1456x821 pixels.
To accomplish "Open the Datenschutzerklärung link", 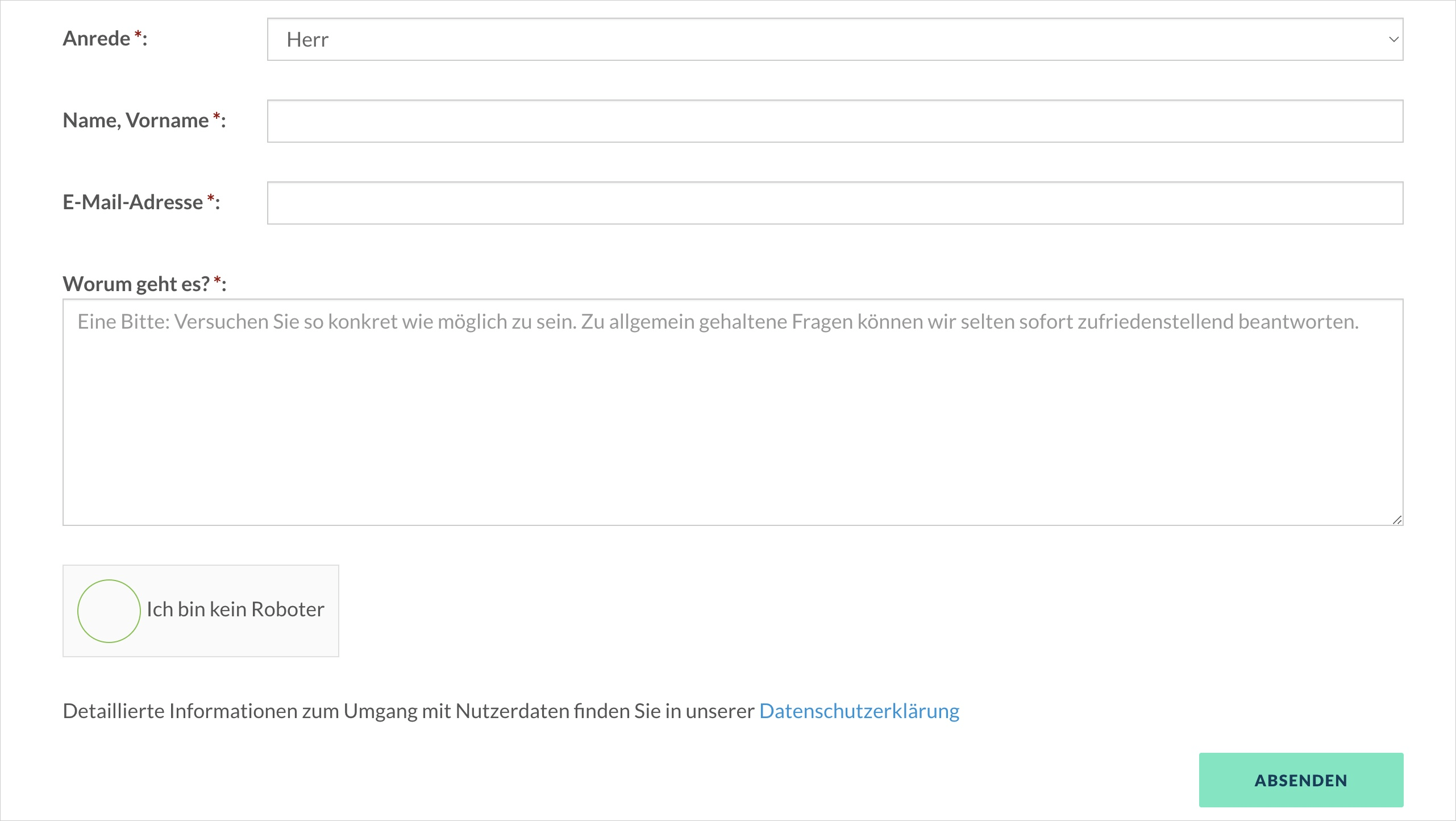I will (859, 711).
